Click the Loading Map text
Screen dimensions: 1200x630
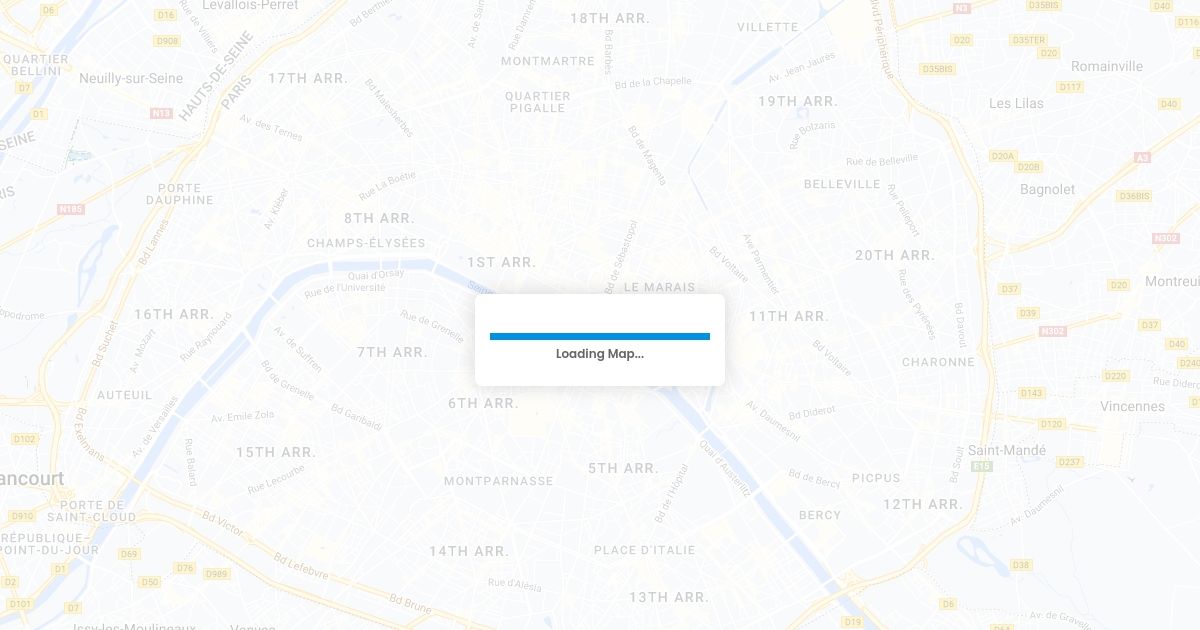pos(600,354)
